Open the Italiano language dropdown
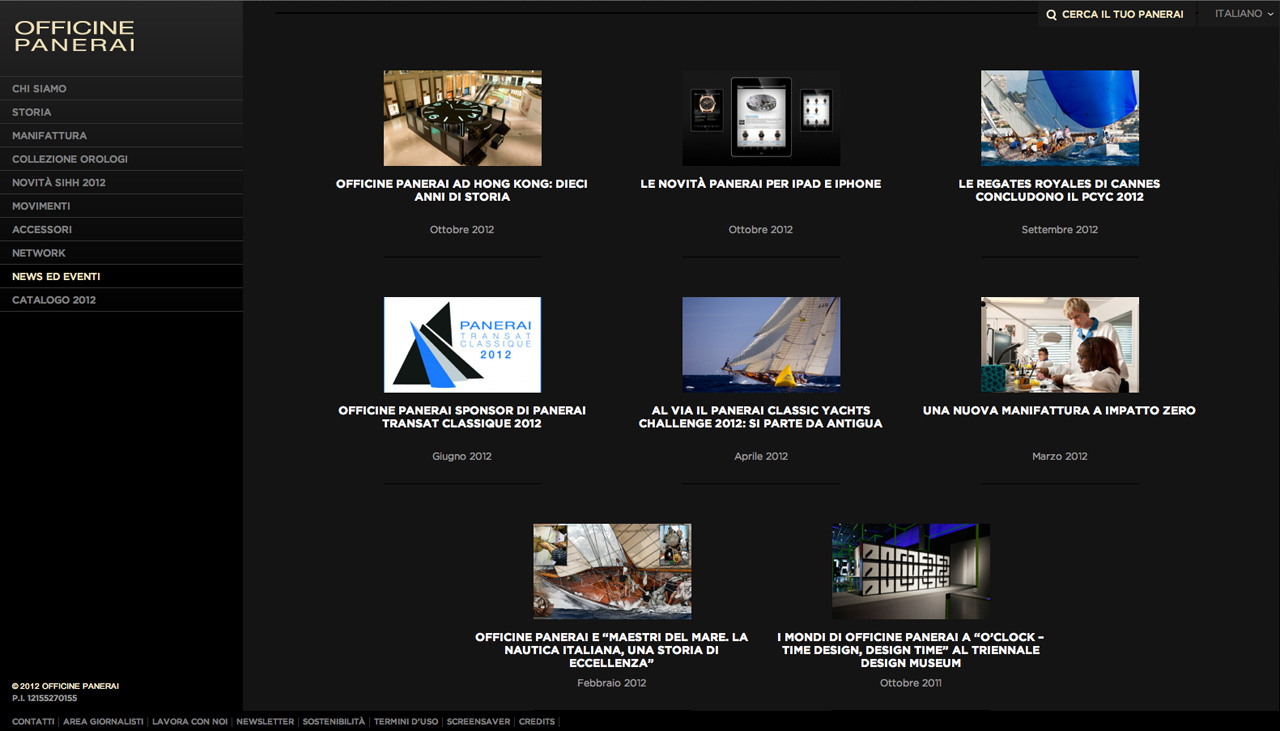1280x731 pixels. click(x=1243, y=14)
